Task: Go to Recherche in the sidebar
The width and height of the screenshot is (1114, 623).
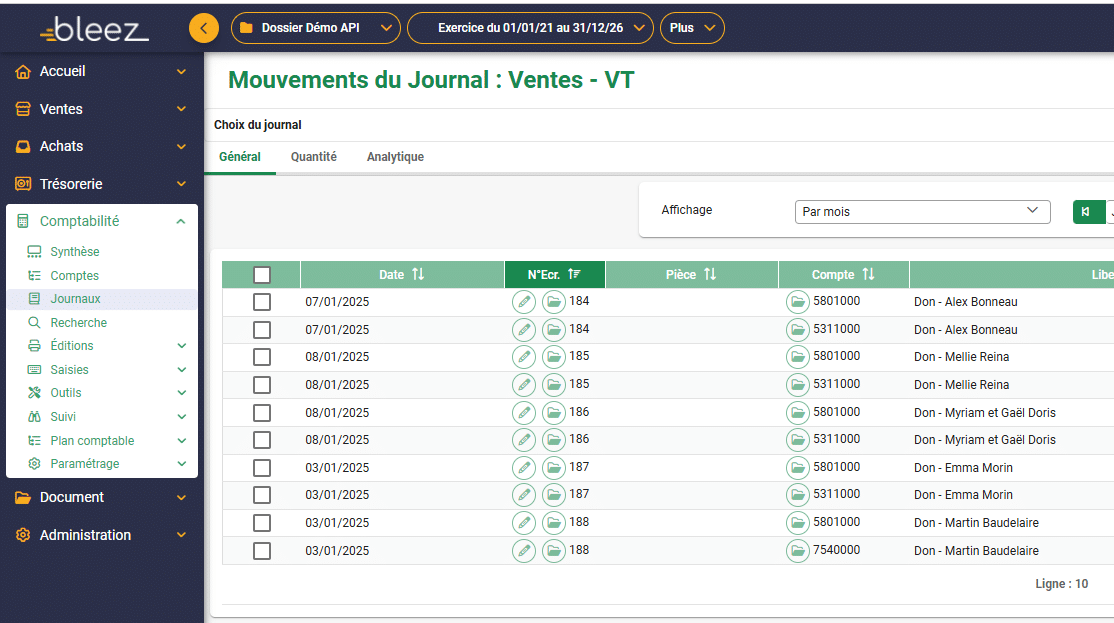Action: click(78, 323)
